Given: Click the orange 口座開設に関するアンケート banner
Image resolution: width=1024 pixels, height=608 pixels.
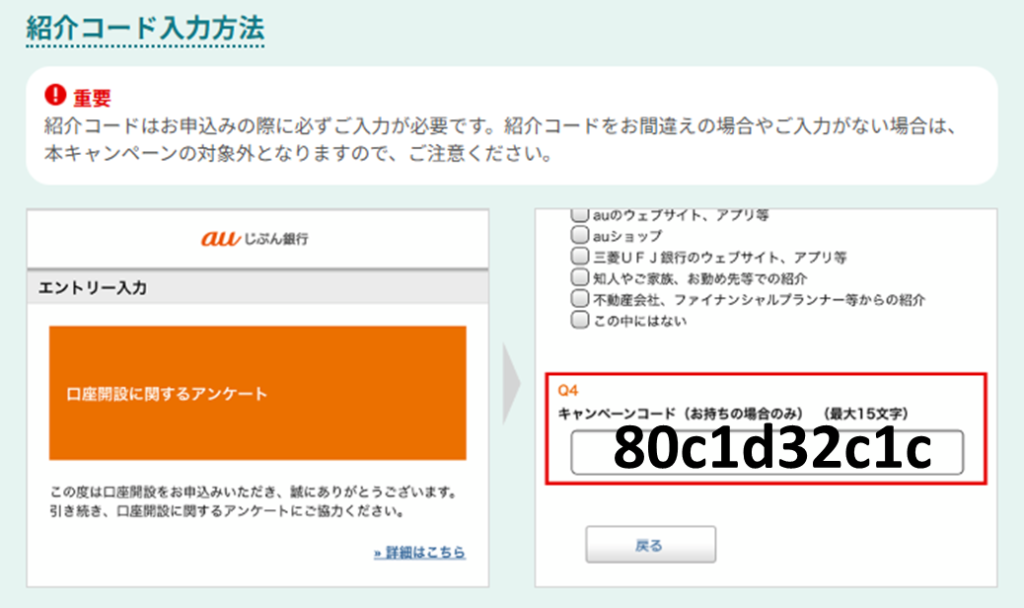Looking at the screenshot, I should tap(257, 393).
